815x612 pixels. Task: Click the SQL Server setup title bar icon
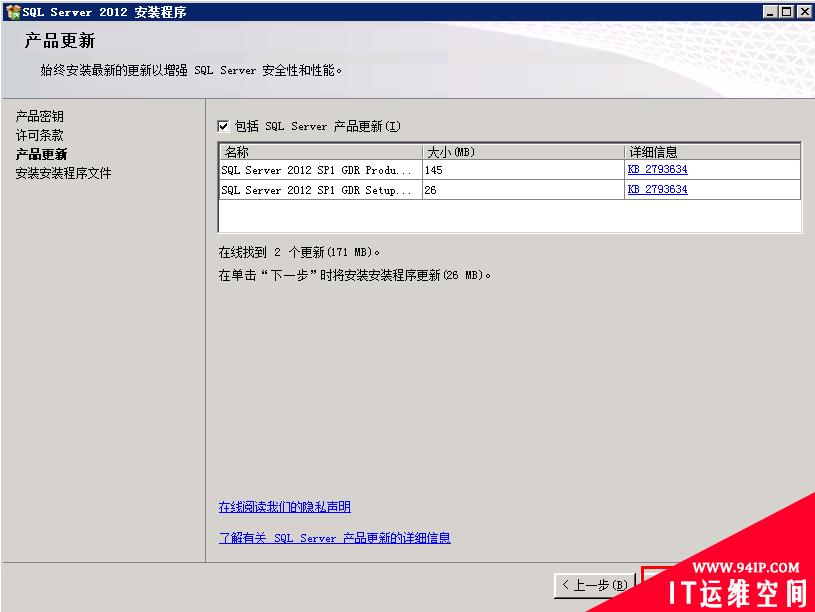tap(12, 11)
